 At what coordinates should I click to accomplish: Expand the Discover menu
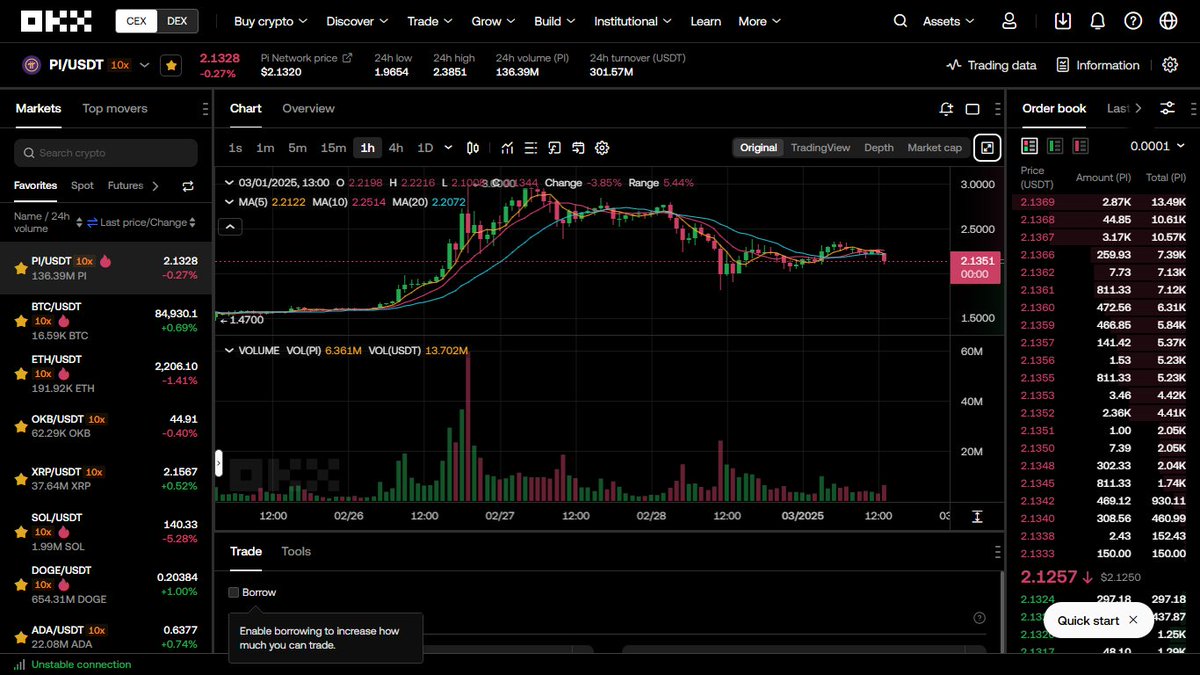point(357,21)
